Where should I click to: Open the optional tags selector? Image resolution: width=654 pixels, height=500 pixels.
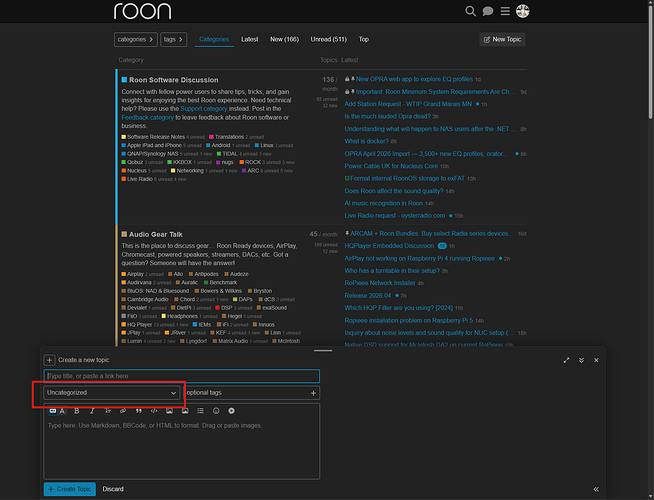pyautogui.click(x=252, y=393)
